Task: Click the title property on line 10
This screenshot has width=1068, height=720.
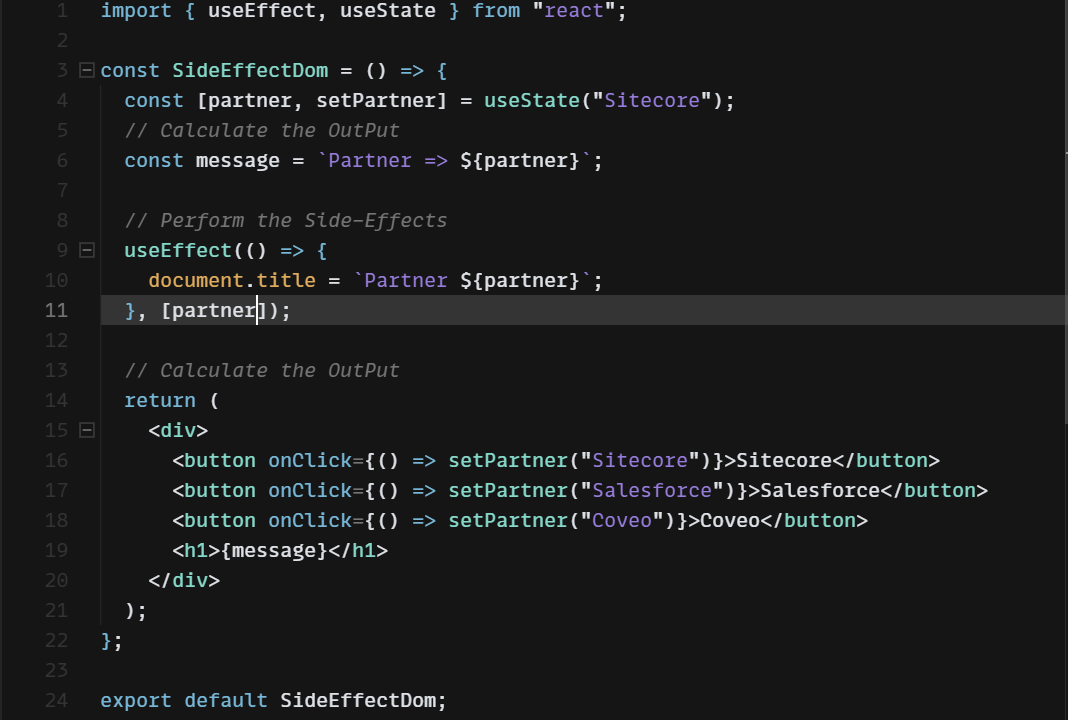Action: 285,280
